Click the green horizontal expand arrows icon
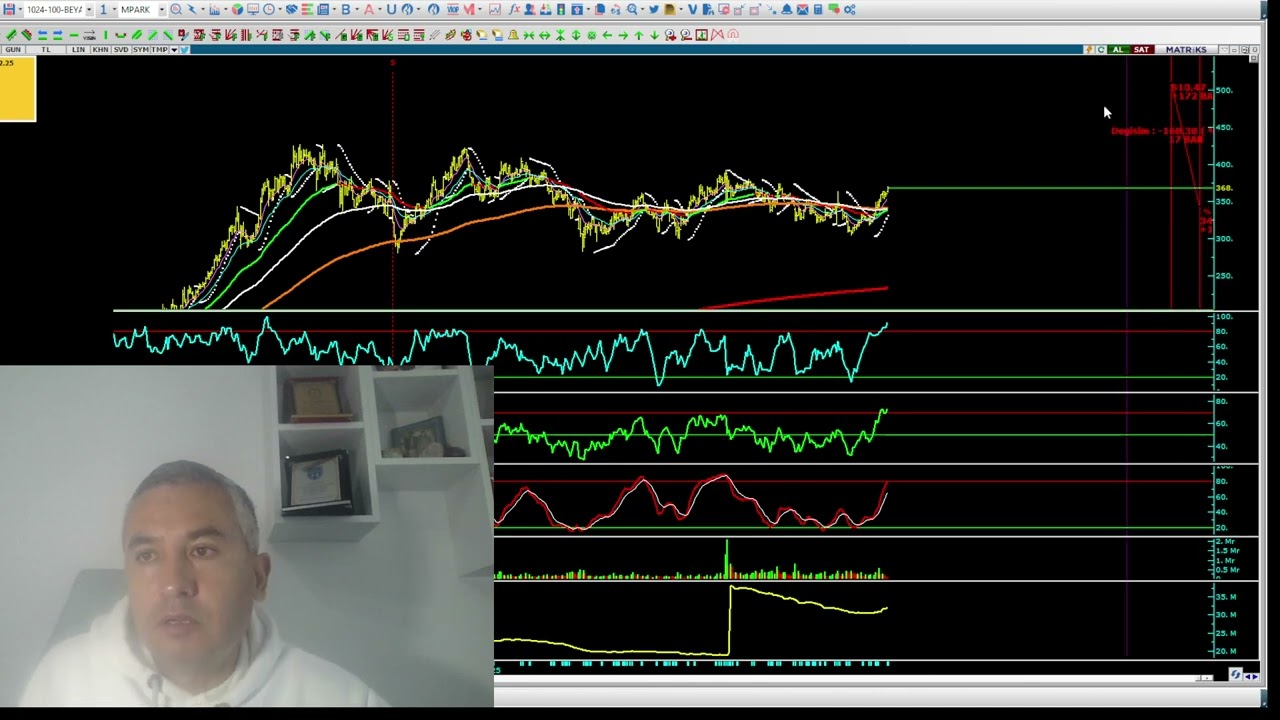Viewport: 1280px width, 720px height. (x=544, y=35)
